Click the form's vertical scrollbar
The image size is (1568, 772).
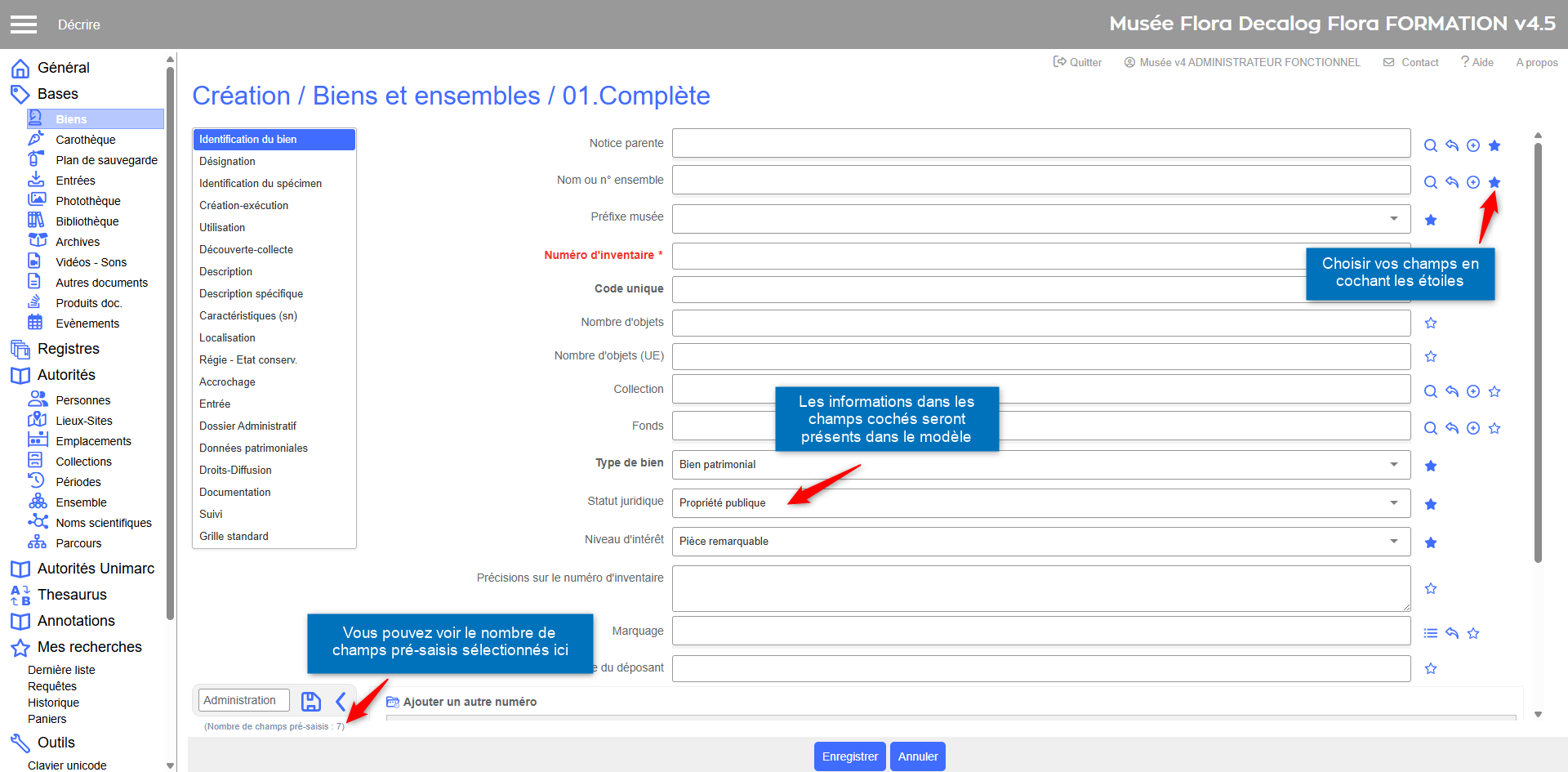coord(1538,351)
